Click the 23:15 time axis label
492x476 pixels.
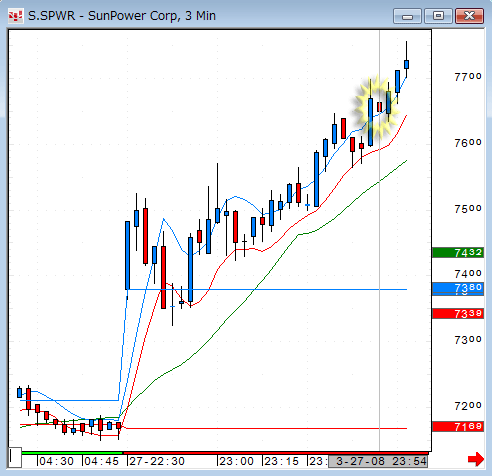point(281,461)
